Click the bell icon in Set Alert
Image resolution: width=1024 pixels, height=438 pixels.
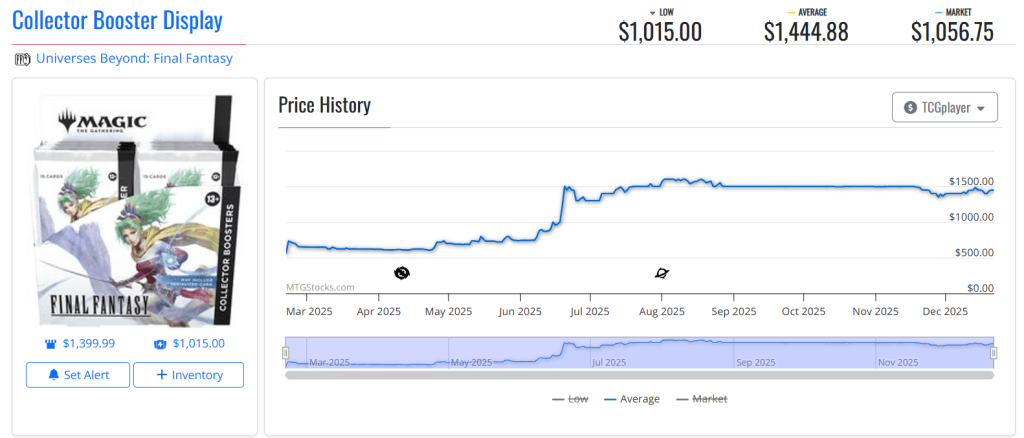53,375
